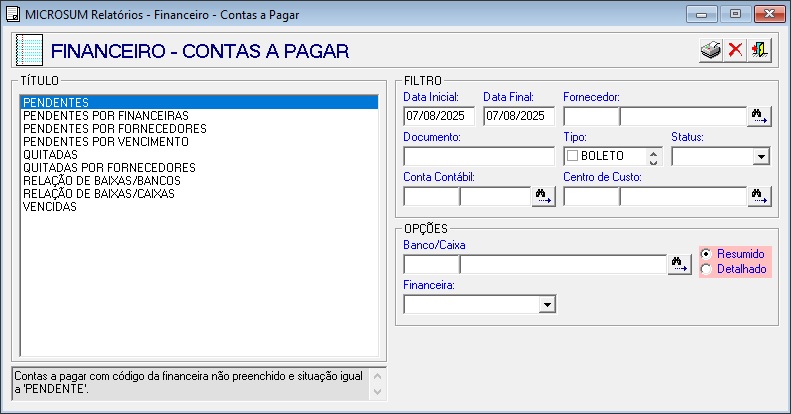Click the Tipo list up arrow
This screenshot has width=791, height=414.
coord(653,153)
